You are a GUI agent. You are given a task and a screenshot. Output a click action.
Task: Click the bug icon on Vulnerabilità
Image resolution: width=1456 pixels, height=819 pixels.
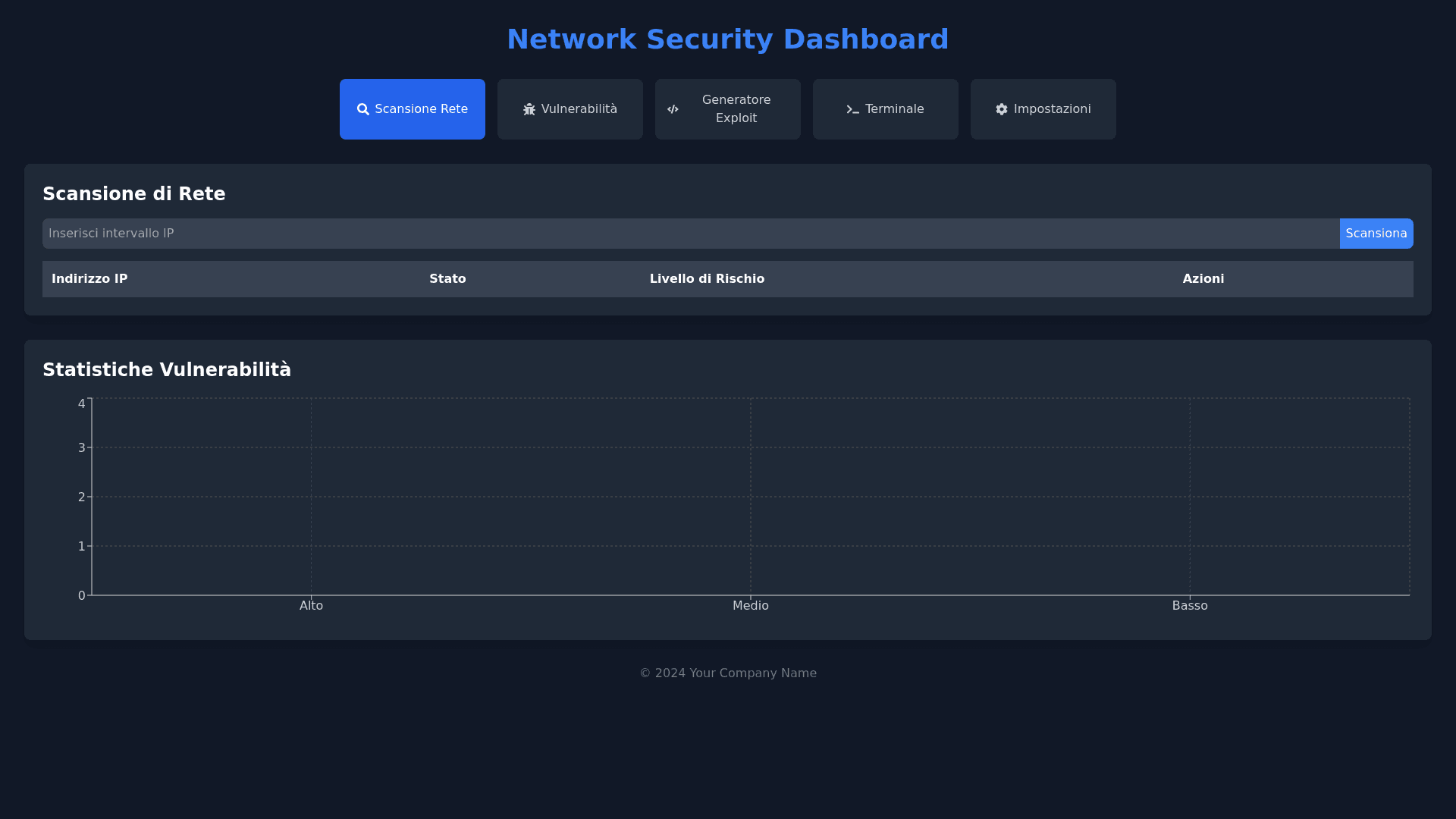(529, 109)
